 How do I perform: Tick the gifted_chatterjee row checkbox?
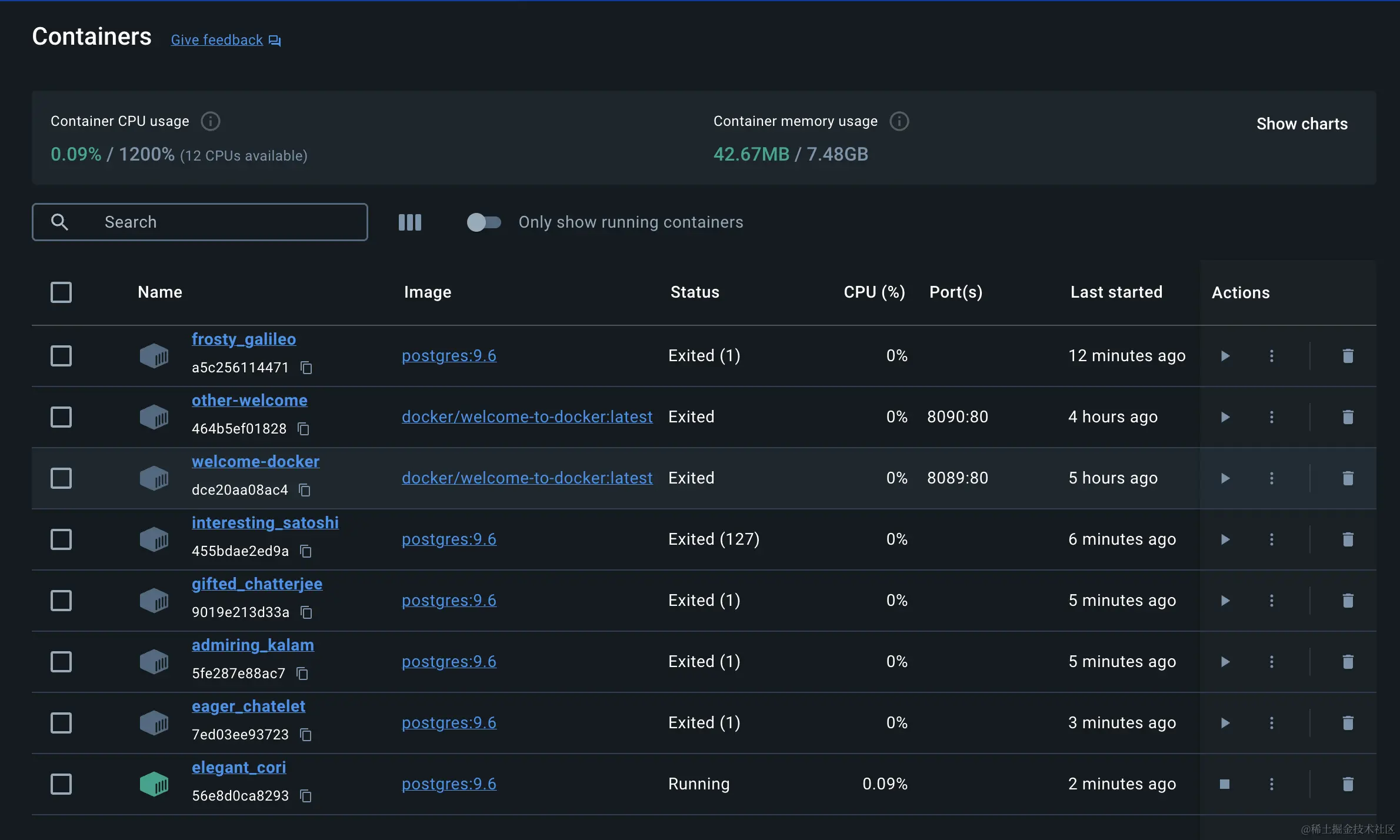61,601
